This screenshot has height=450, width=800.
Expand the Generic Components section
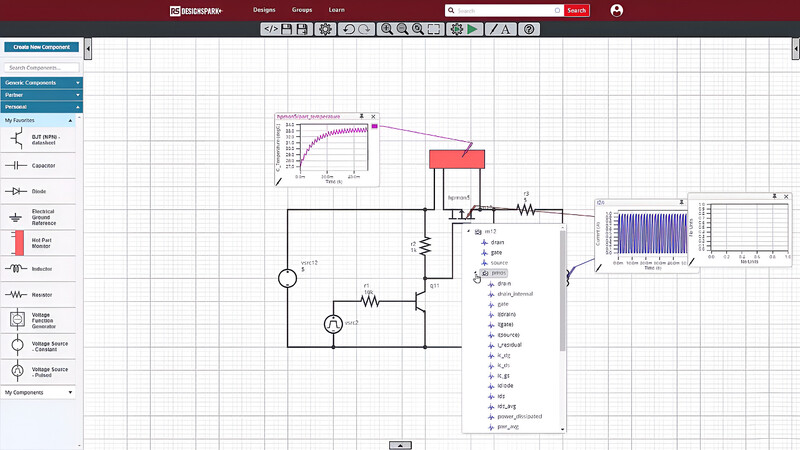pos(41,82)
